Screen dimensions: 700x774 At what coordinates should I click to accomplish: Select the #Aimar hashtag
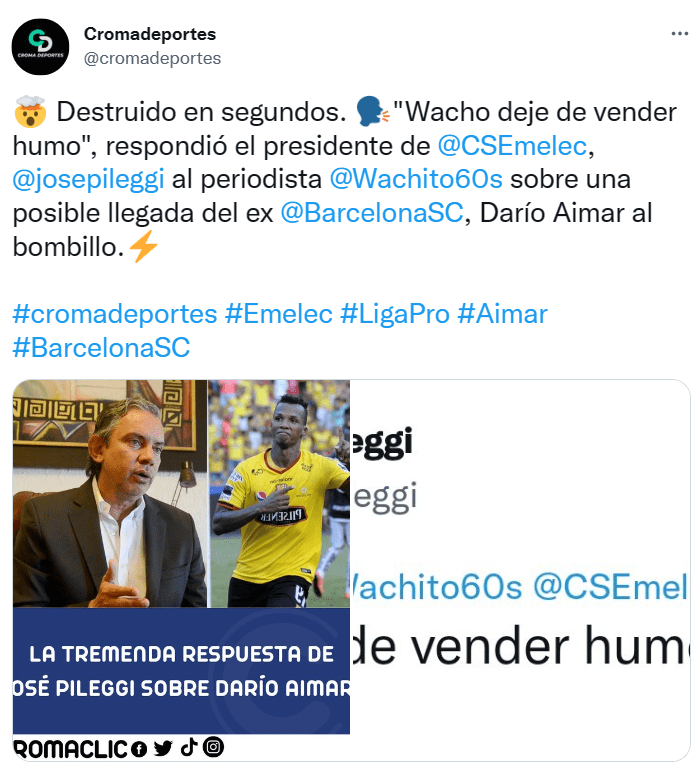pos(503,314)
